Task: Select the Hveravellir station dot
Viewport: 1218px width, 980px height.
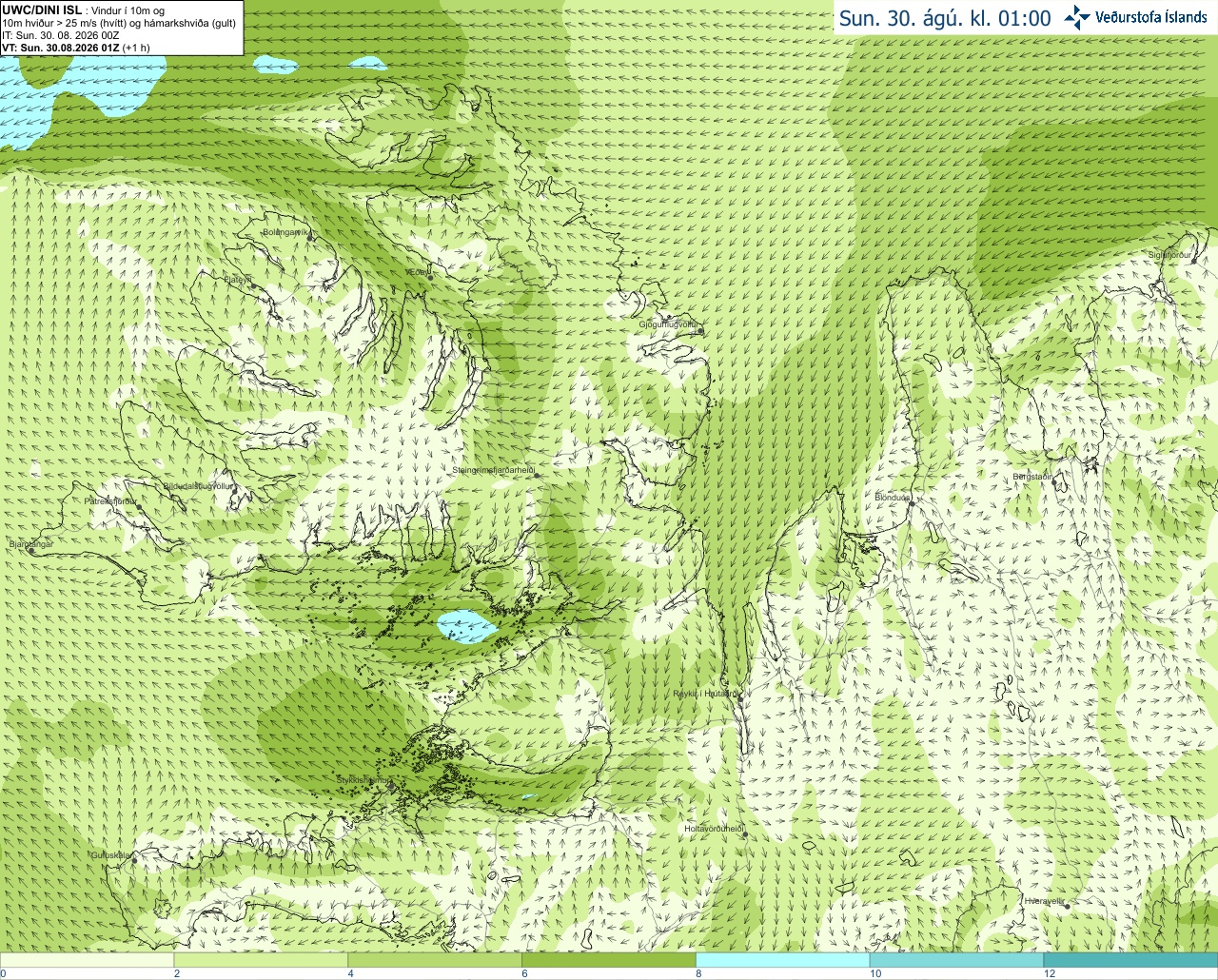Action: pyautogui.click(x=1068, y=907)
